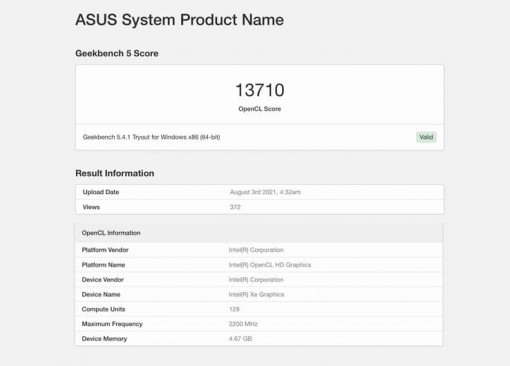
Task: Click the view count 372
Action: (x=235, y=207)
